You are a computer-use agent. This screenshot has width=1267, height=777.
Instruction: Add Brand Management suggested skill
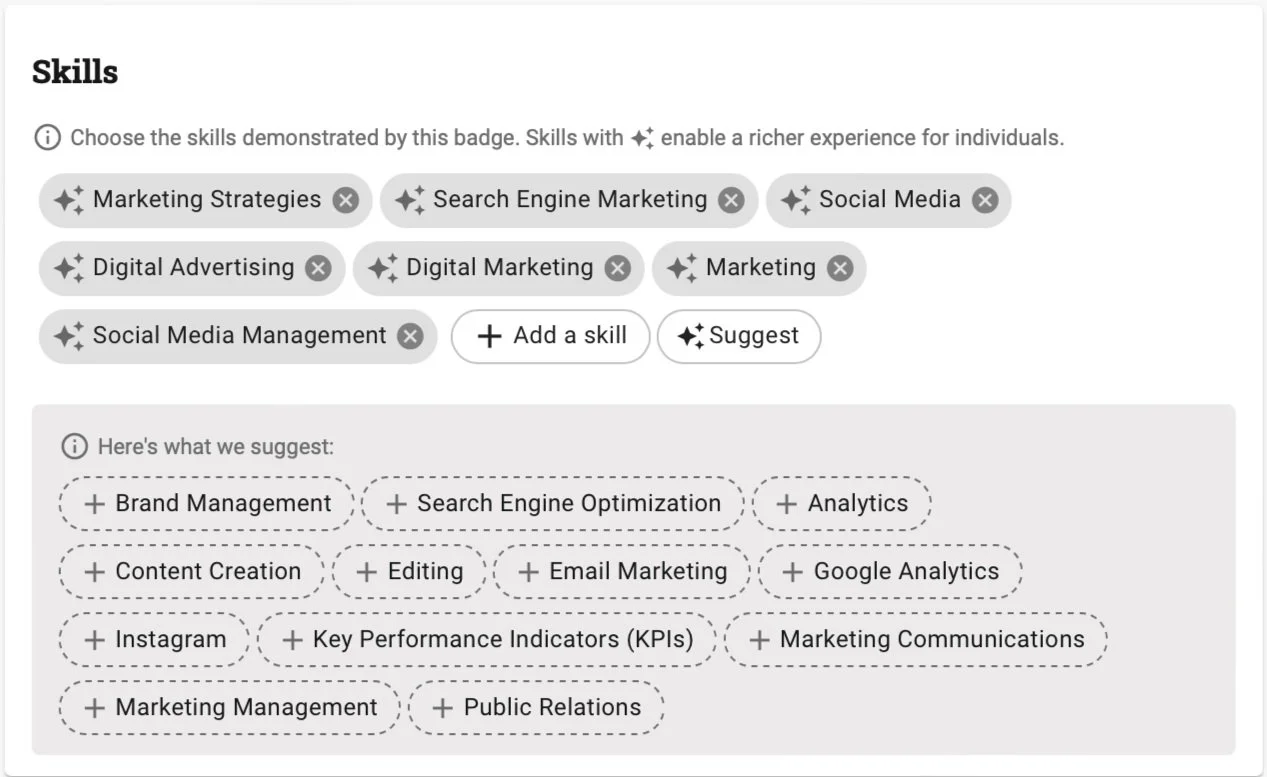[x=207, y=504]
